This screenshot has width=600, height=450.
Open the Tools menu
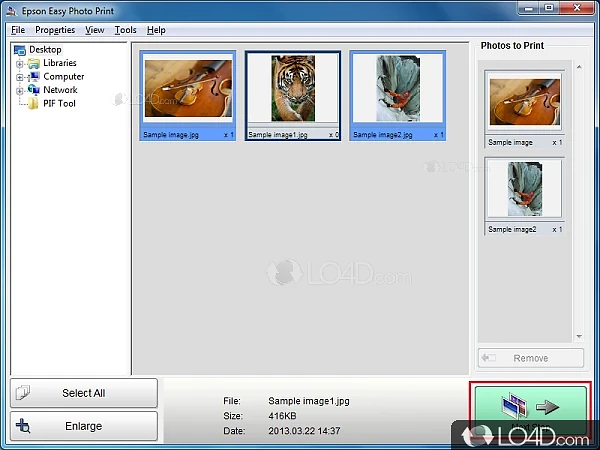(126, 30)
